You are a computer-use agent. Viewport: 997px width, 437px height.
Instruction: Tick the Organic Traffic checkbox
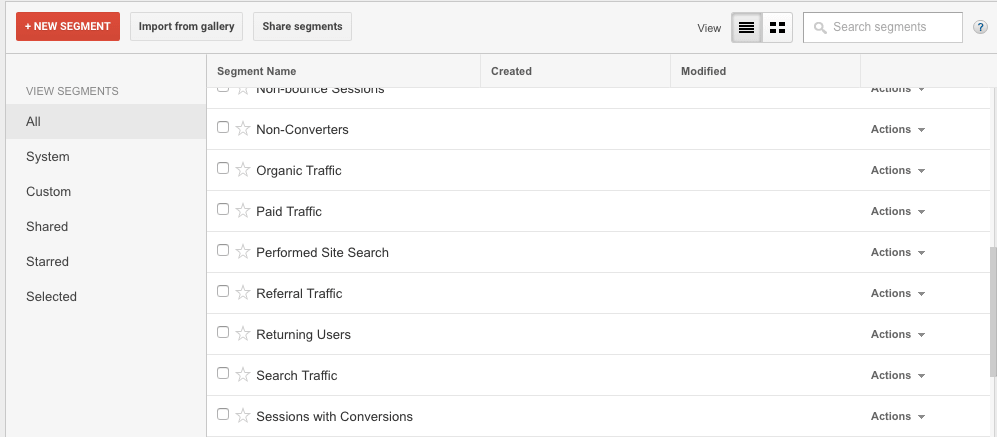click(x=223, y=168)
